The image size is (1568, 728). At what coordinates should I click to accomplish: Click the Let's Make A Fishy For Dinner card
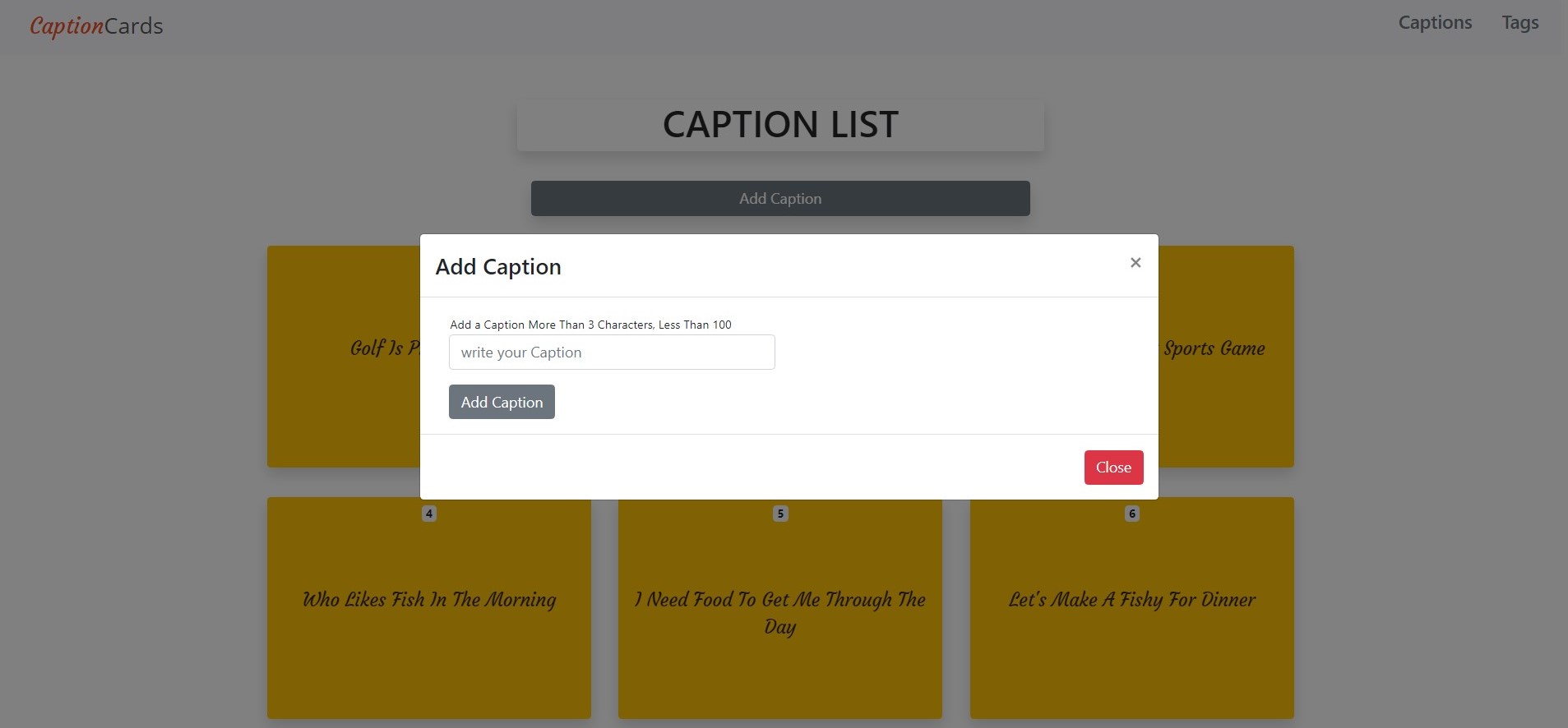(1132, 599)
